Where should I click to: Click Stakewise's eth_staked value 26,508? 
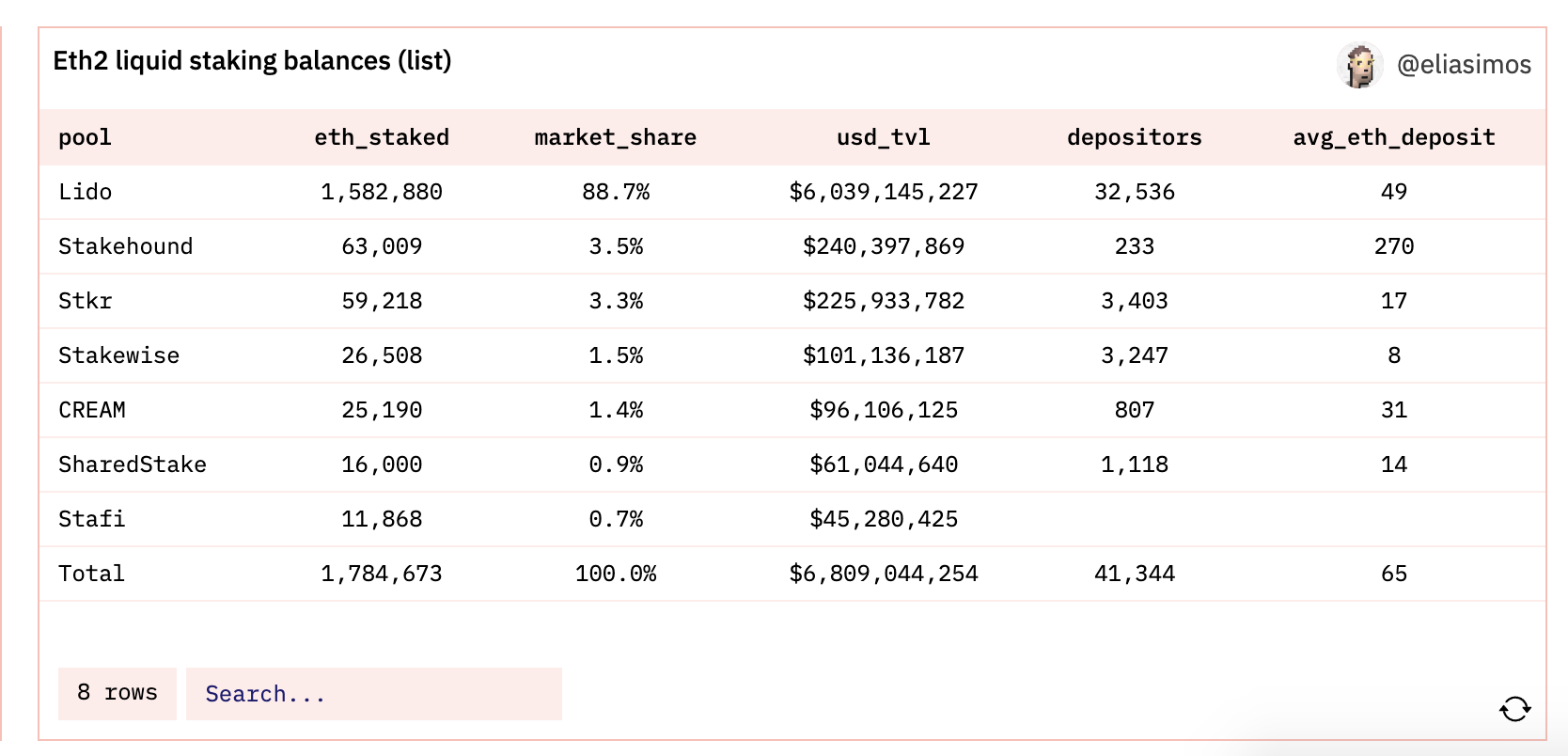[382, 355]
